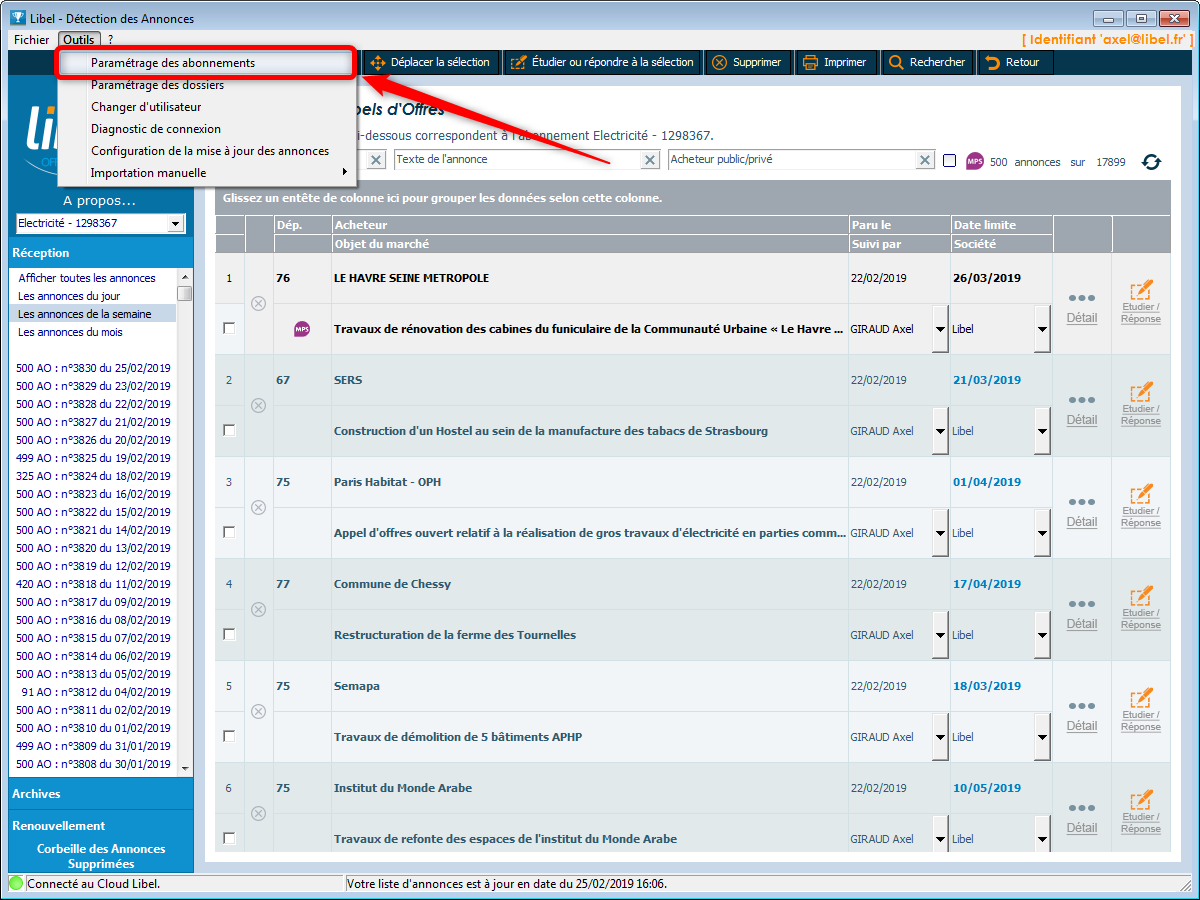Click Etudier / Réponse for LE HAVRE row

pos(1141,303)
